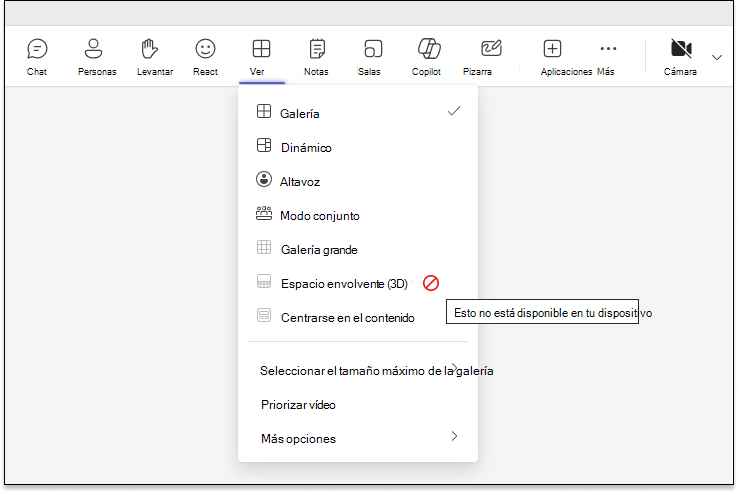Screen dimensions: 738x493
Task: Expand the Más opciones submenu
Action: click(x=358, y=438)
